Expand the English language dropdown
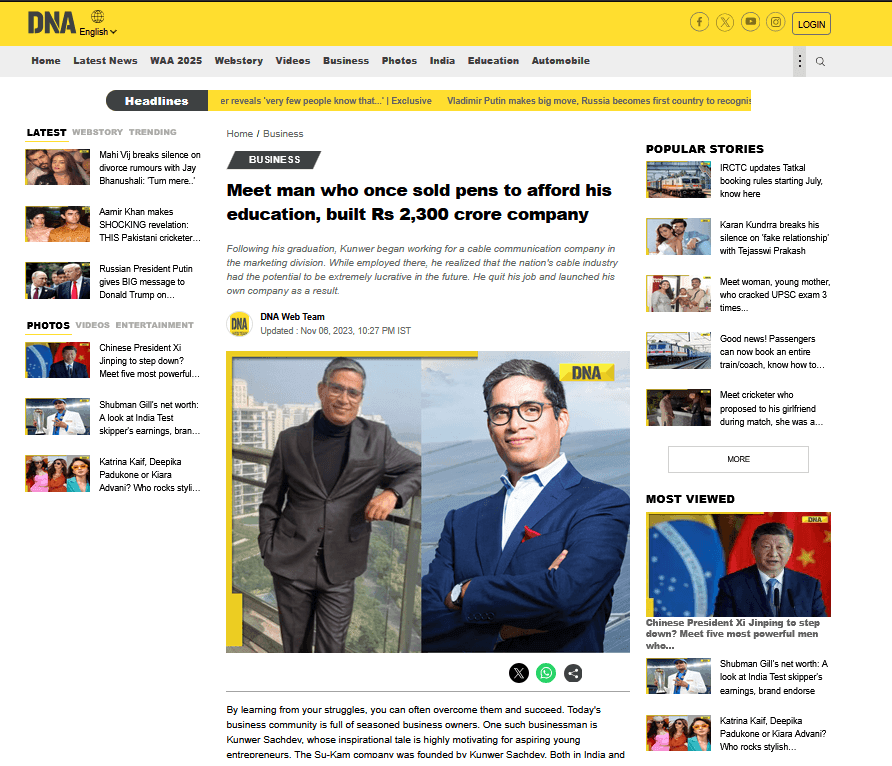This screenshot has width=892, height=766. (98, 32)
